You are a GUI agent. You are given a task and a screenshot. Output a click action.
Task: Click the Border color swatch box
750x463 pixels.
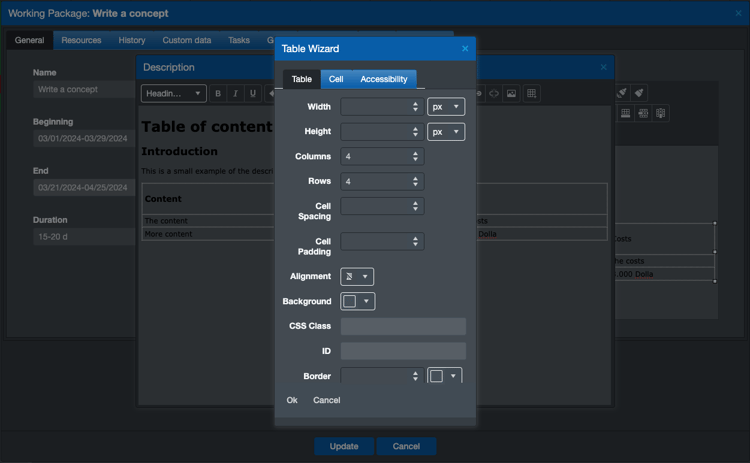coord(436,376)
